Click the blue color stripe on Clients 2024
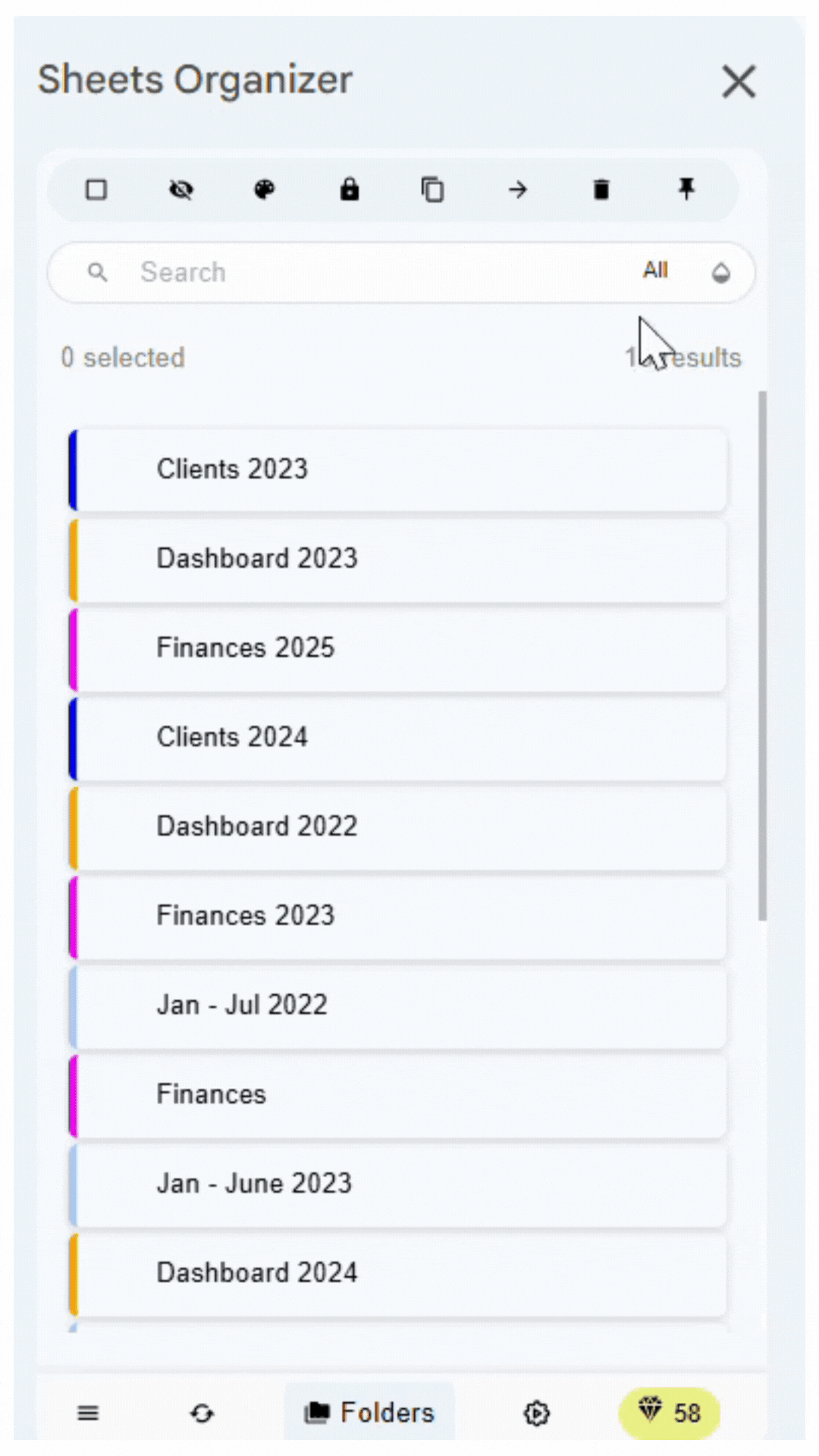This screenshot has height=1456, width=819. pos(74,736)
